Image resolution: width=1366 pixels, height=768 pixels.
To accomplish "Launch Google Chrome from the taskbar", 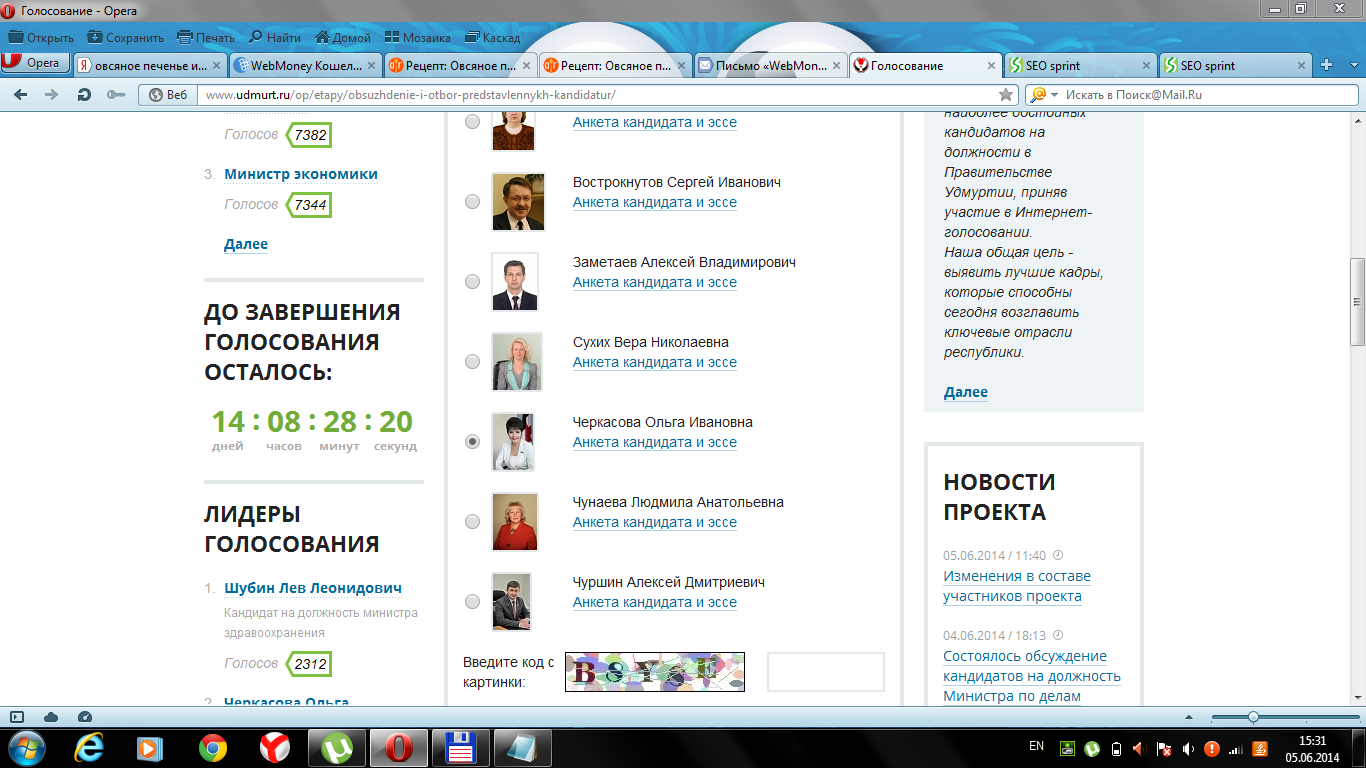I will [212, 747].
